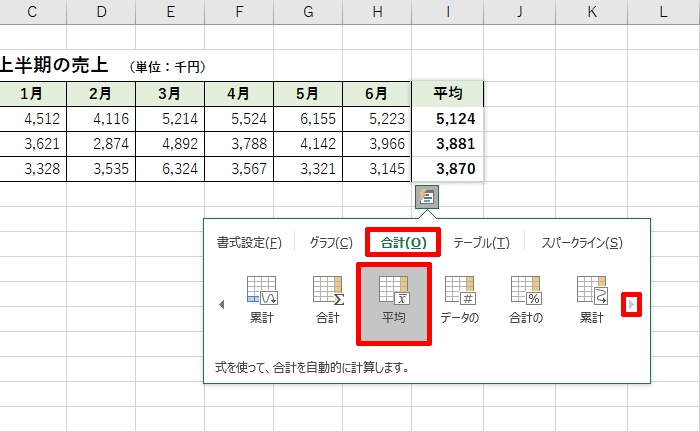The image size is (700, 432).
Task: Choose the データの count icon
Action: (x=459, y=300)
